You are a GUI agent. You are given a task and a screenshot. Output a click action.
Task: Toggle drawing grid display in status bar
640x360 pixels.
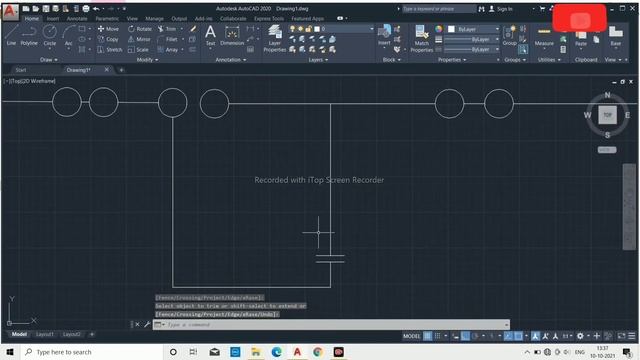click(x=427, y=336)
